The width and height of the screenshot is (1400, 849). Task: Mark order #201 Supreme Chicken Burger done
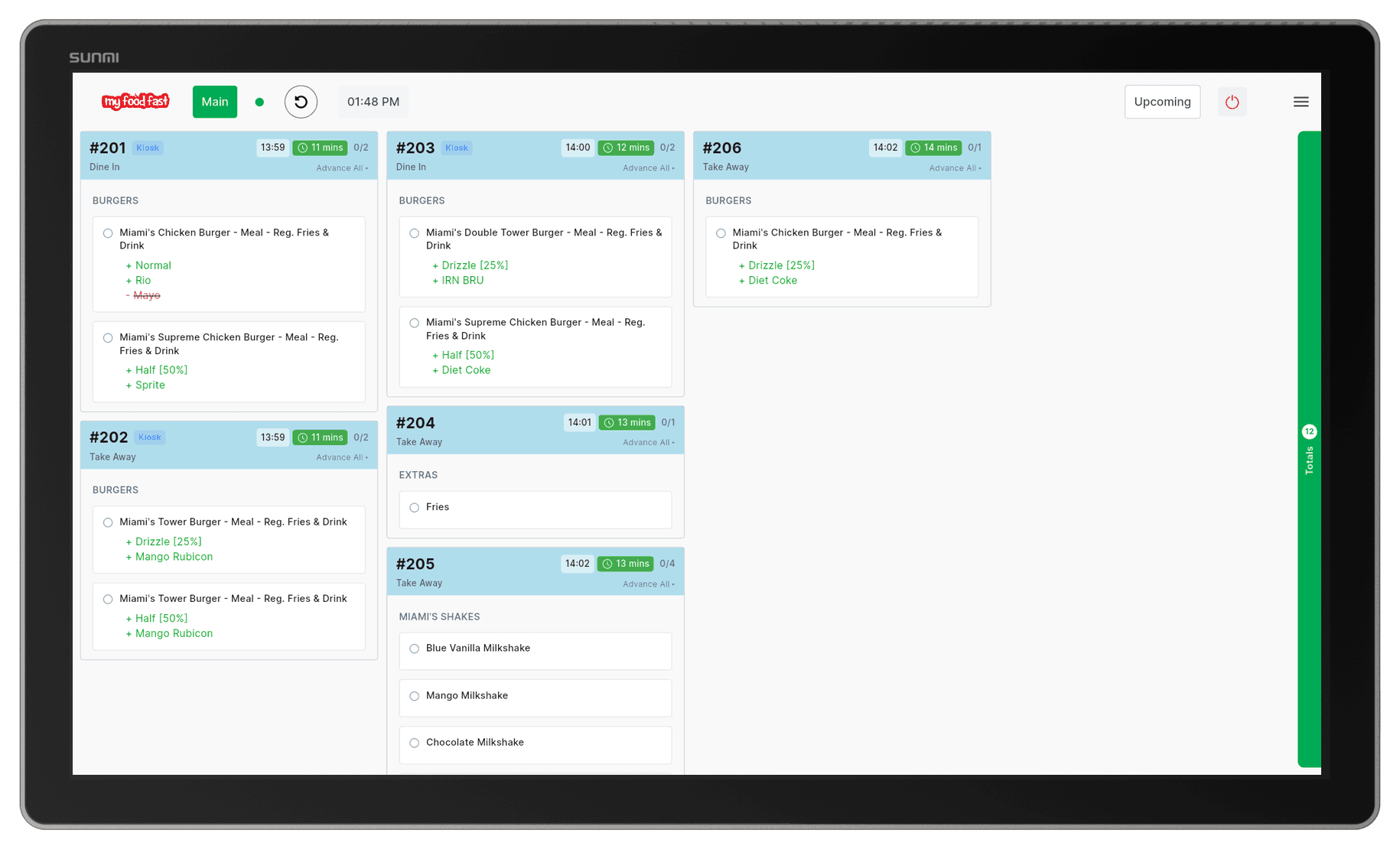click(x=108, y=338)
